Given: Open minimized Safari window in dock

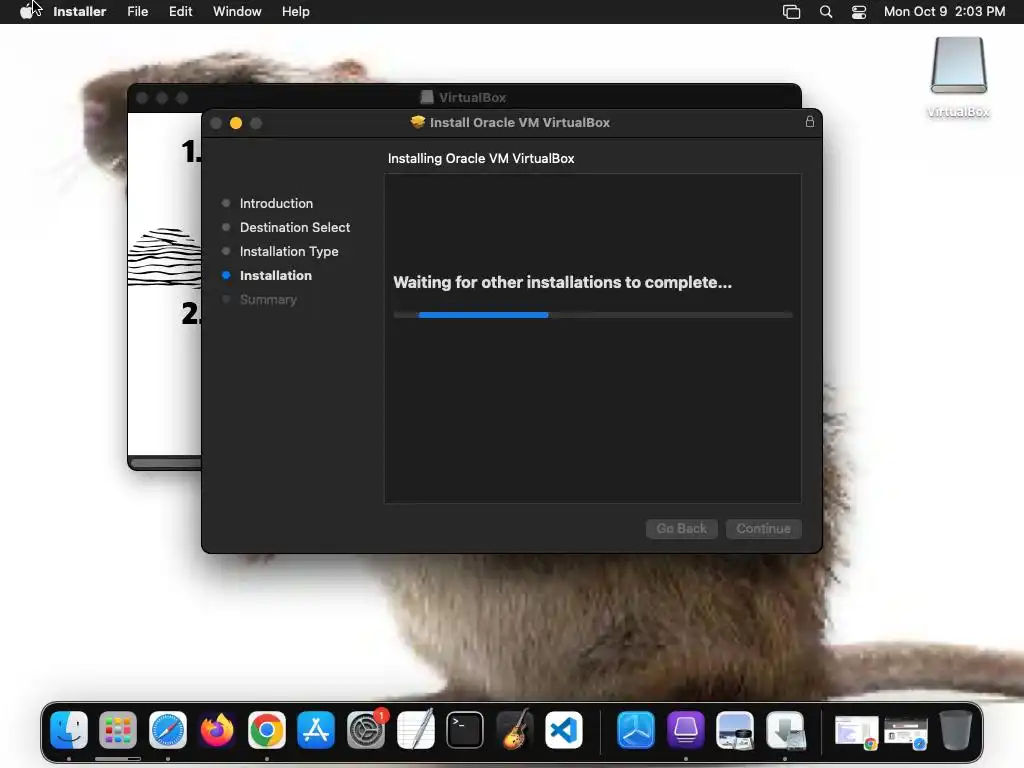Looking at the screenshot, I should click(x=906, y=731).
